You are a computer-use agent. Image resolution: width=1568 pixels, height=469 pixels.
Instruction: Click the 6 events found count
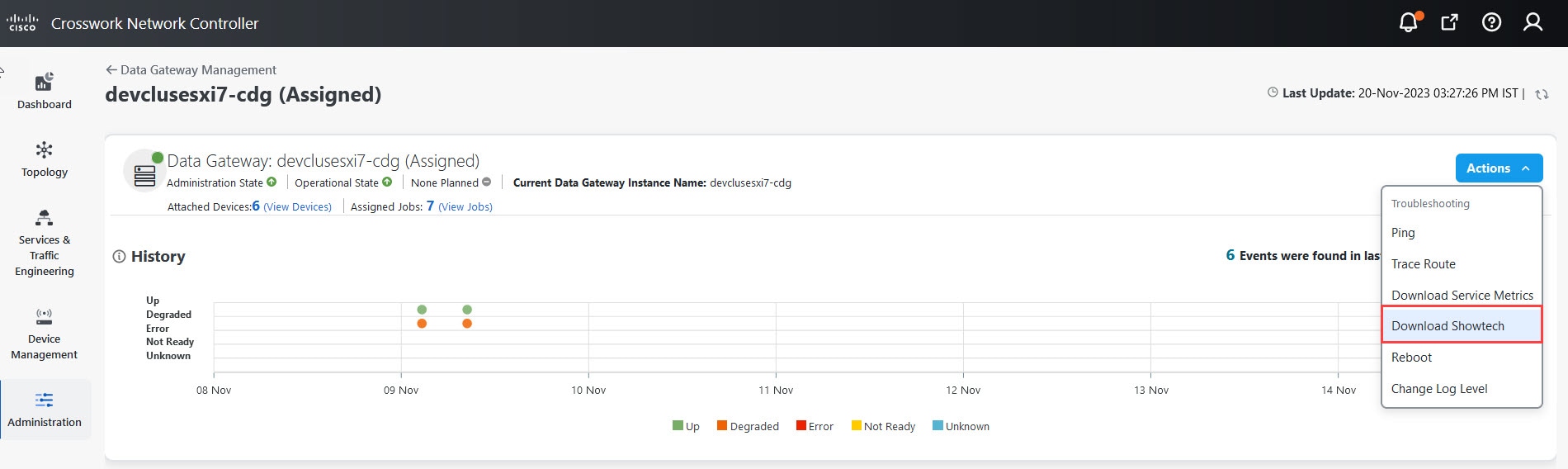[x=1230, y=255]
